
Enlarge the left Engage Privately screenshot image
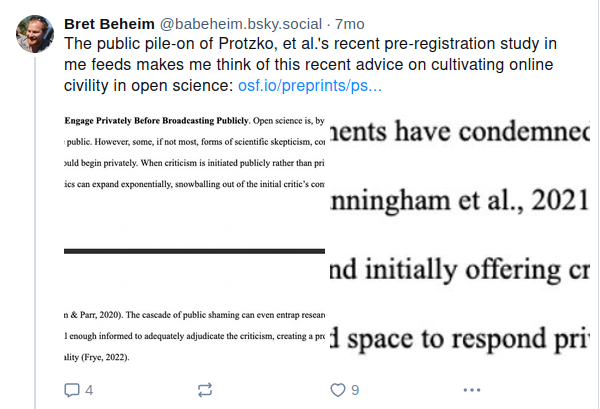click(194, 239)
